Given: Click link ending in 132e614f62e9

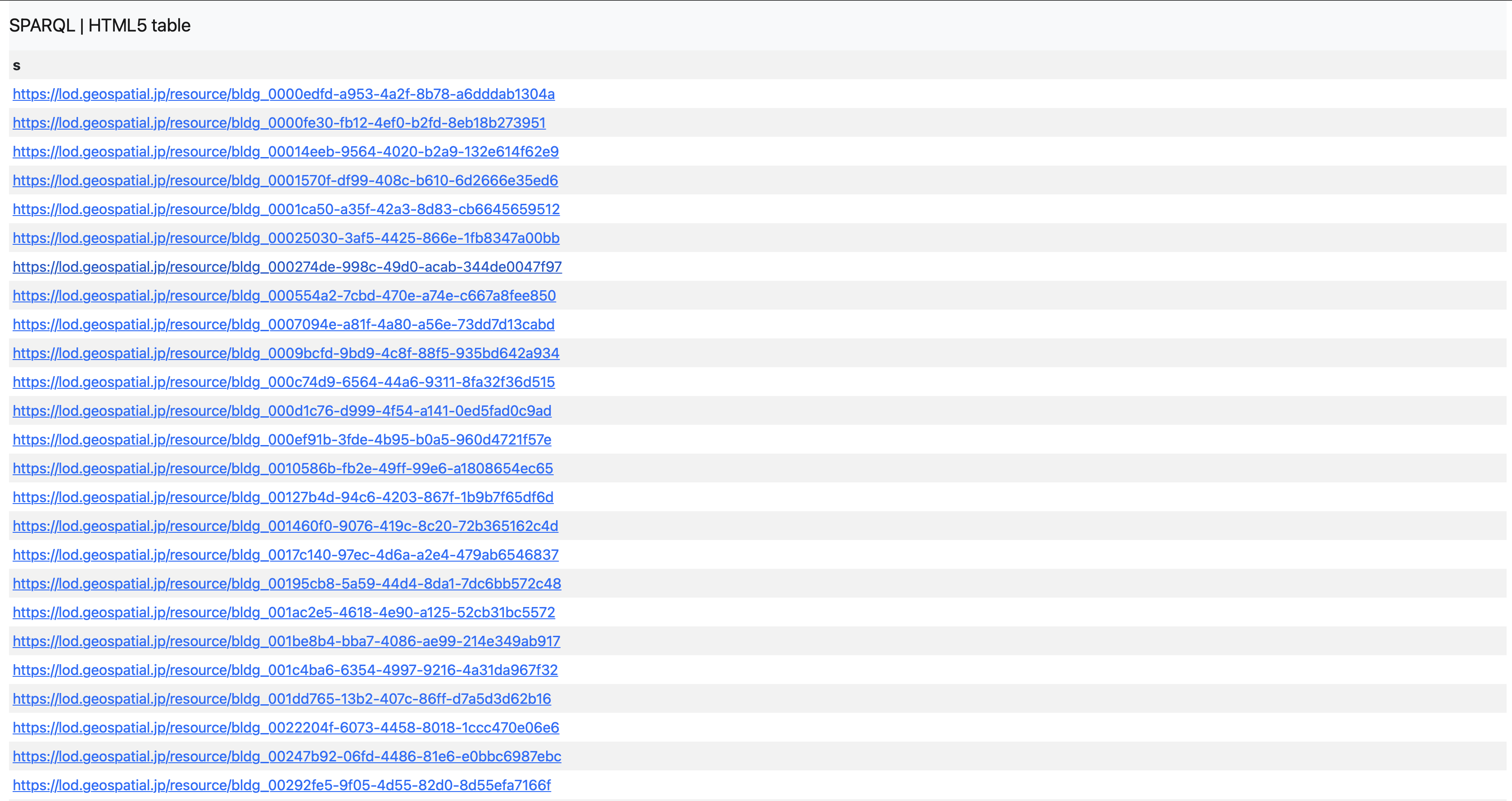Looking at the screenshot, I should (285, 151).
